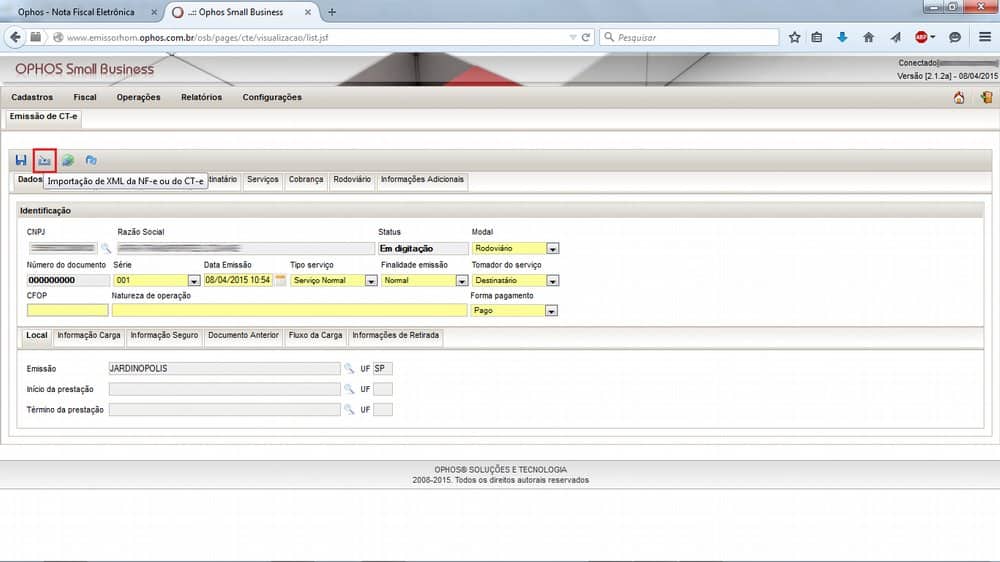Open a new browser tab with plus
This screenshot has width=1000, height=562.
click(x=332, y=11)
